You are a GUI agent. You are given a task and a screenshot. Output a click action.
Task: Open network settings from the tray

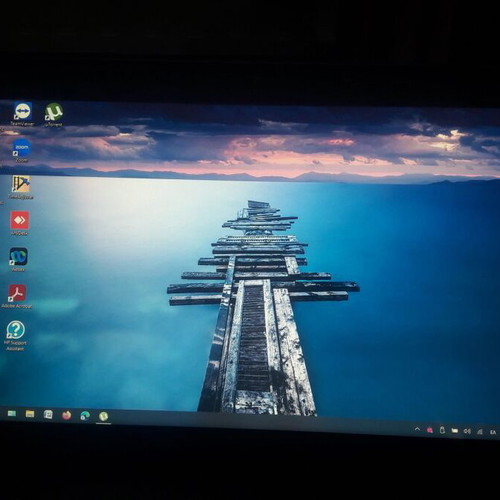(480, 432)
